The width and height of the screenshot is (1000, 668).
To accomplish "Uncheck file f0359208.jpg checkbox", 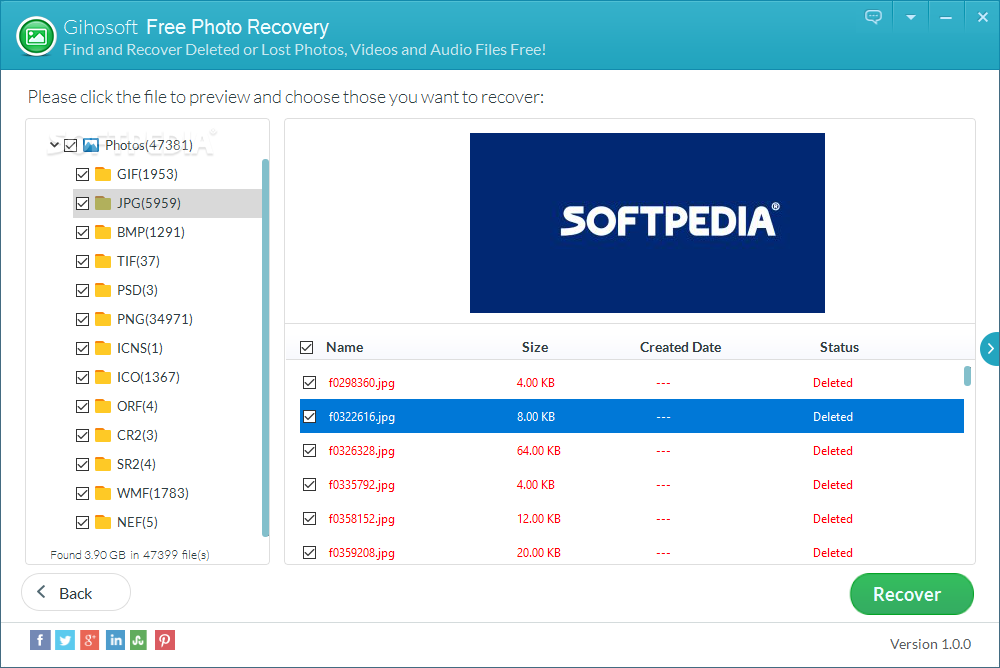I will coord(309,553).
